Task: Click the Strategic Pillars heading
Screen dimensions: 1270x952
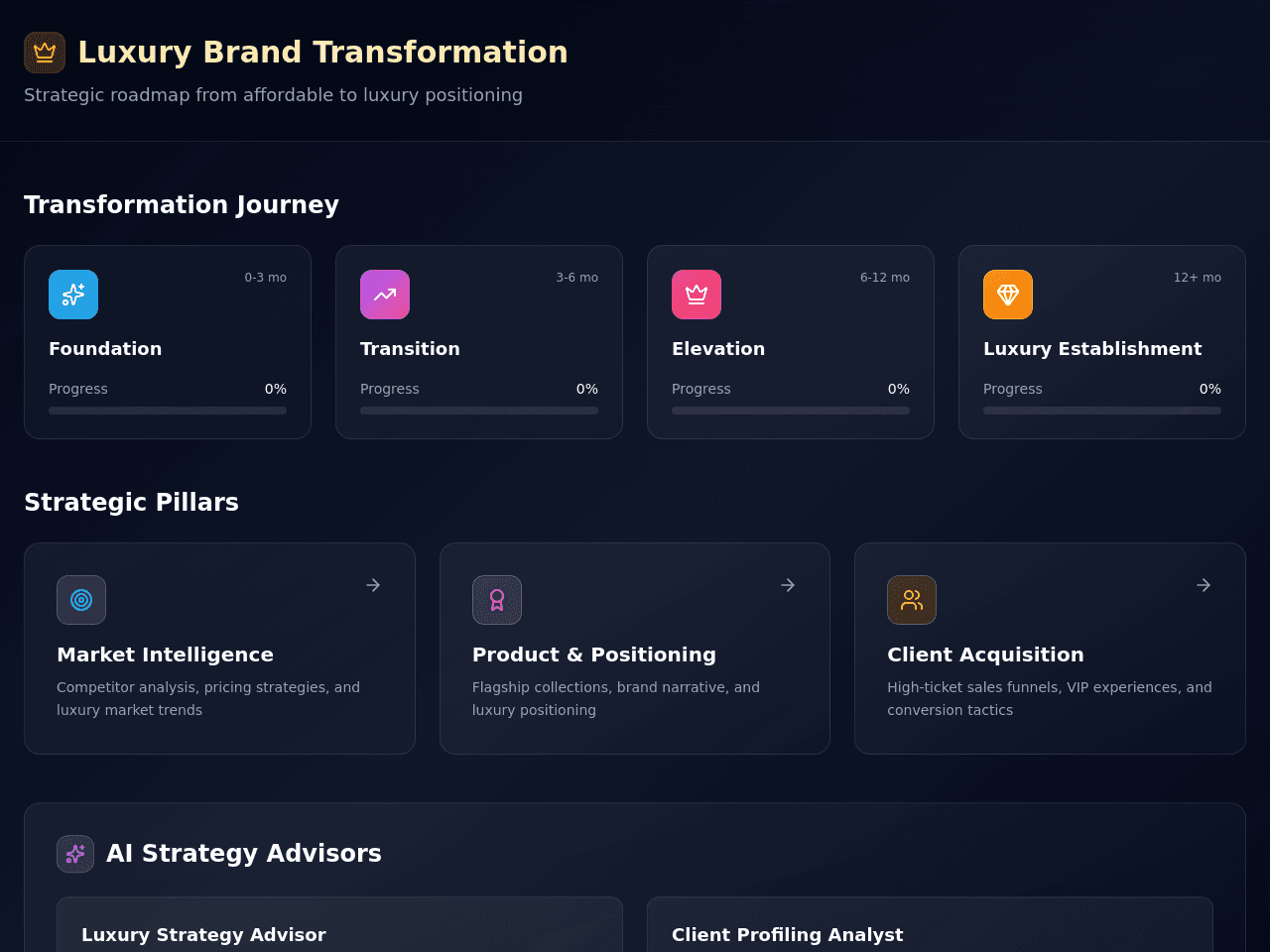Action: point(131,502)
